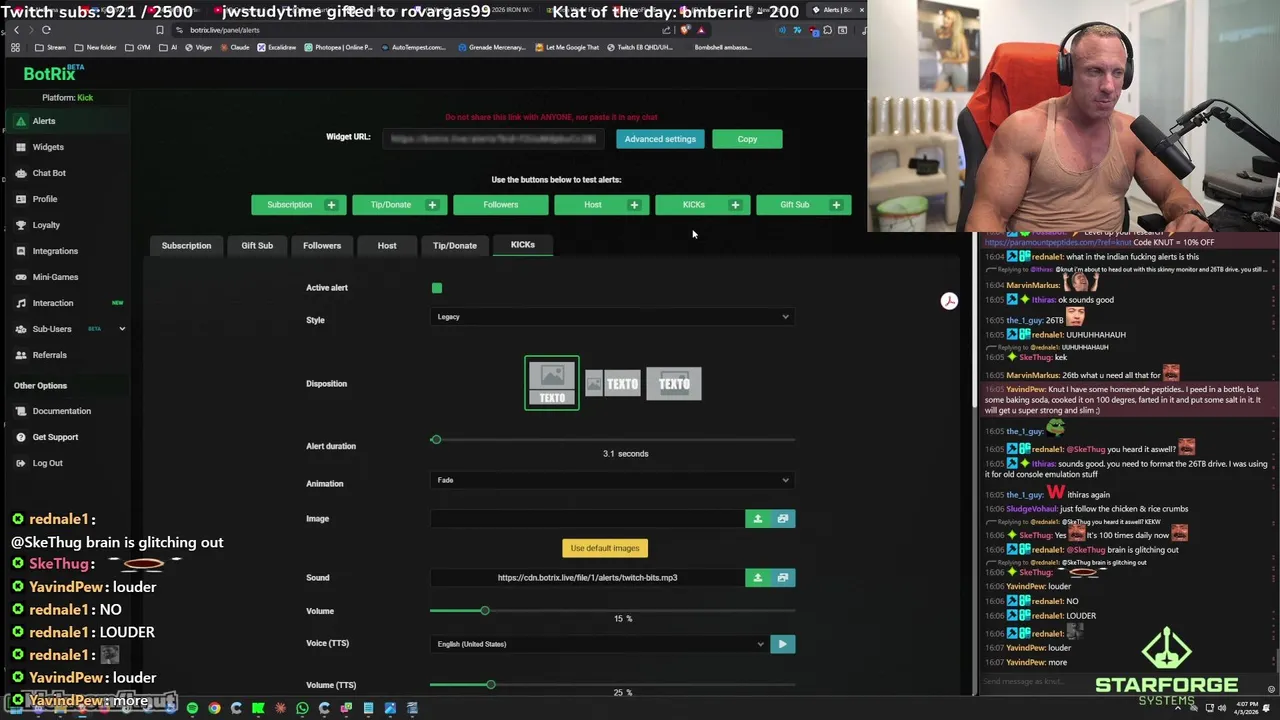Play the TTS voice preview
This screenshot has height=720, width=1280.
tap(783, 644)
